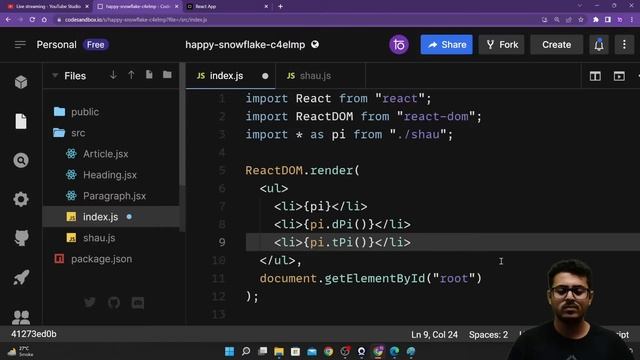Click the hamburger menu icon

click(x=20, y=44)
